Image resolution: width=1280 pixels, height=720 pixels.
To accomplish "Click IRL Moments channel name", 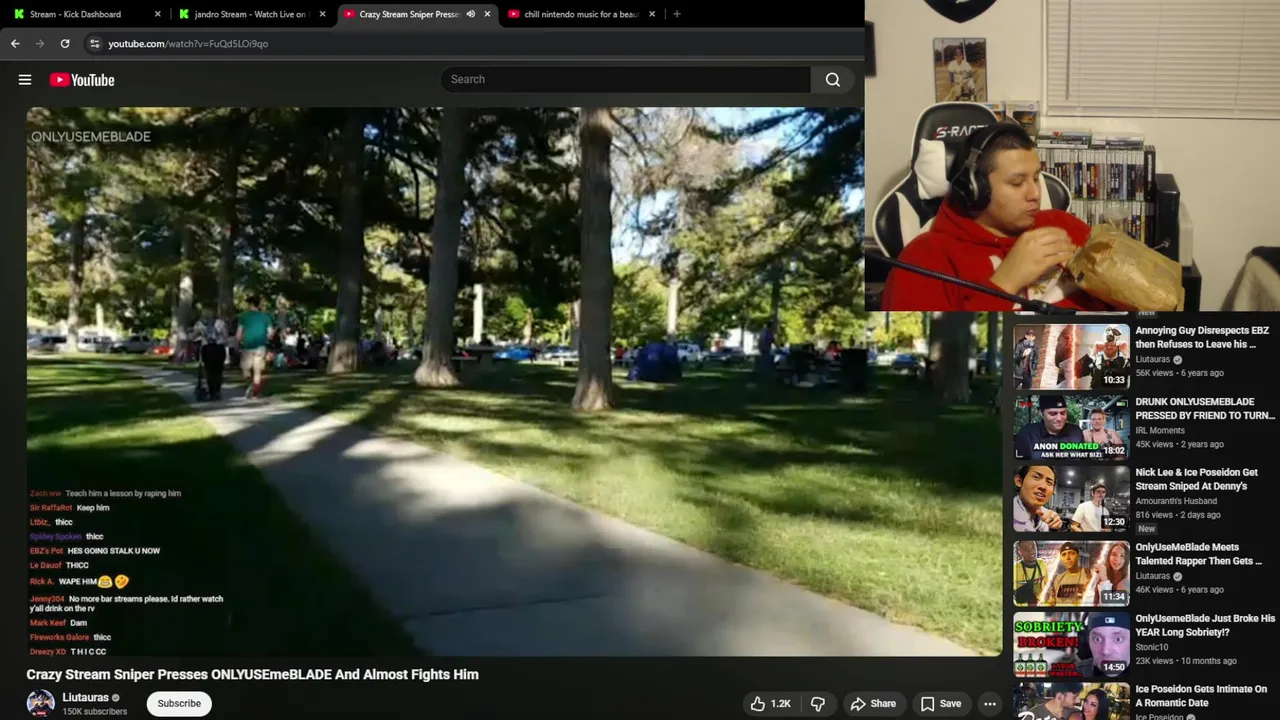I will pyautogui.click(x=1160, y=430).
